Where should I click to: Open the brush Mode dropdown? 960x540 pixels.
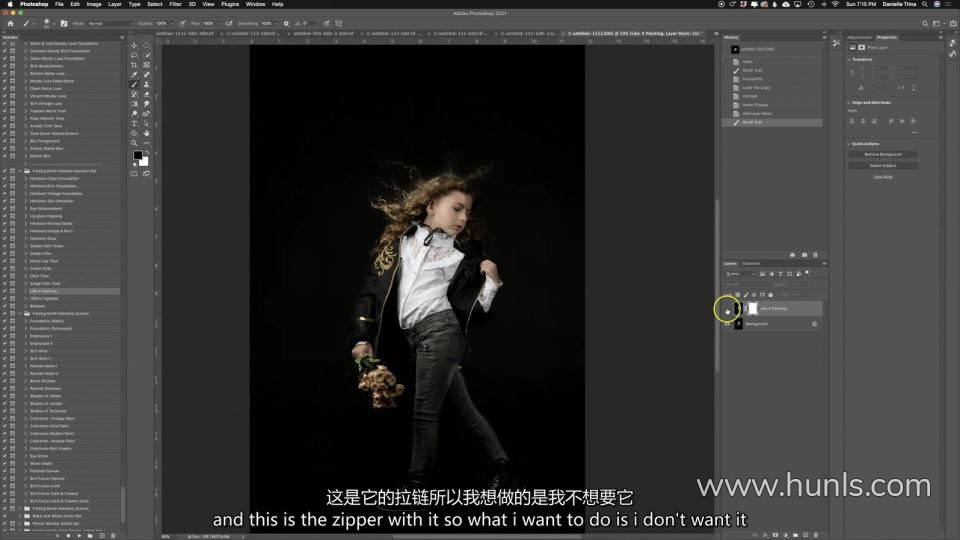[110, 23]
